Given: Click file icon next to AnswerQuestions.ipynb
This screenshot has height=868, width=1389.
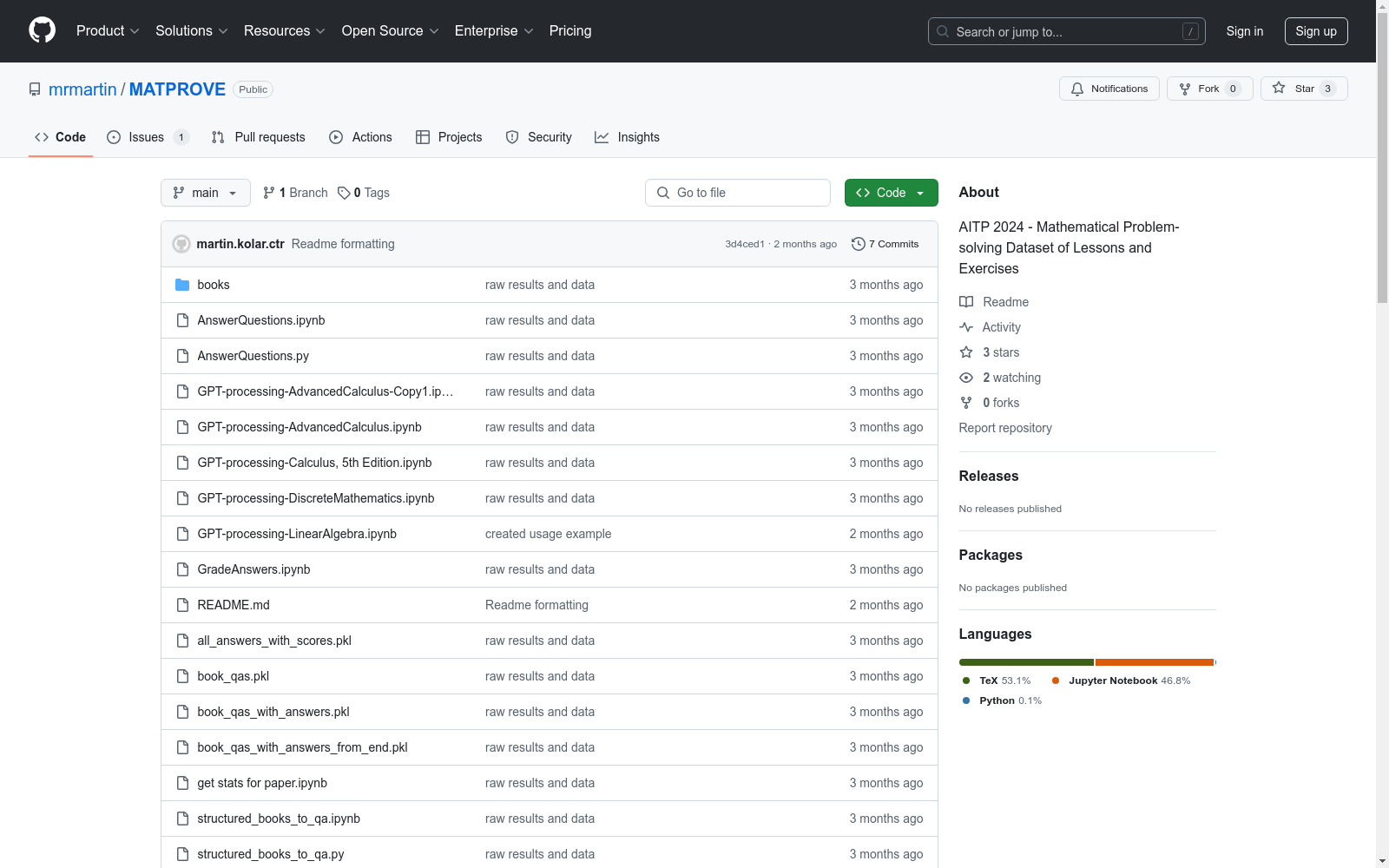Looking at the screenshot, I should (x=182, y=320).
